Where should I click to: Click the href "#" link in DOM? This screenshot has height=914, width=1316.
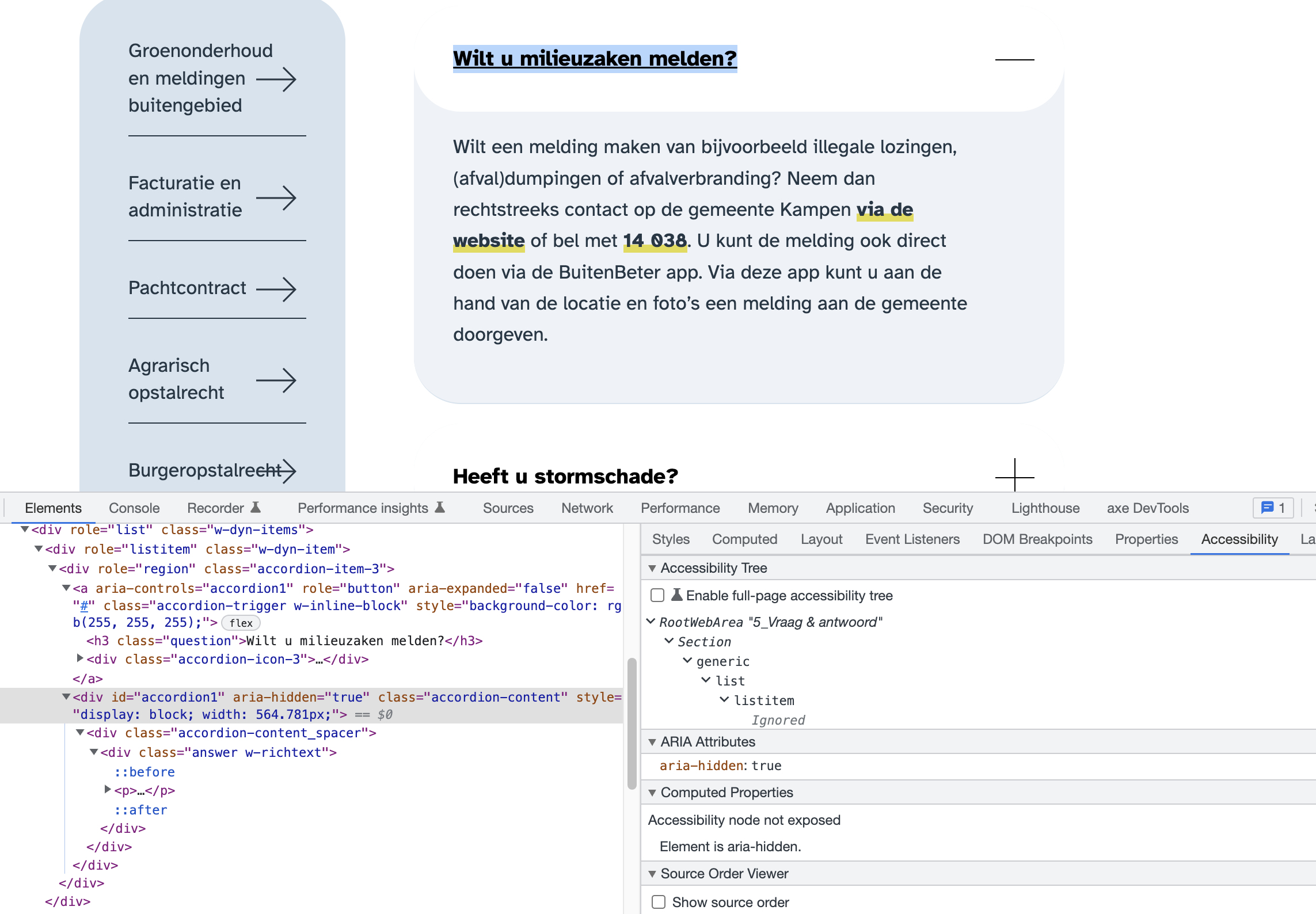point(84,605)
